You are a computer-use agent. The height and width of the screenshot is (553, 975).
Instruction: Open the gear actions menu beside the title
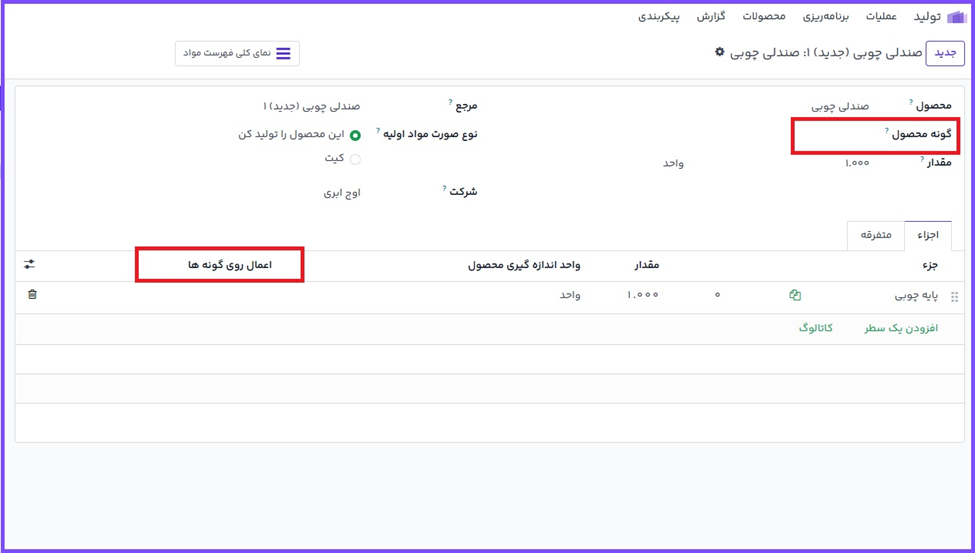[x=719, y=52]
